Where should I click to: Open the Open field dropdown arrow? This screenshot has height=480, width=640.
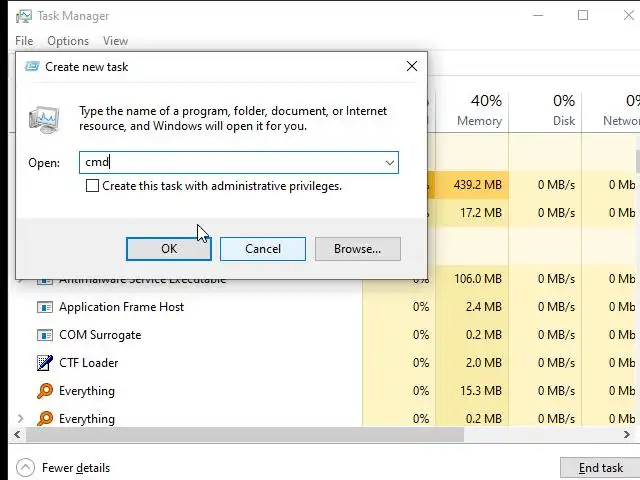click(390, 163)
